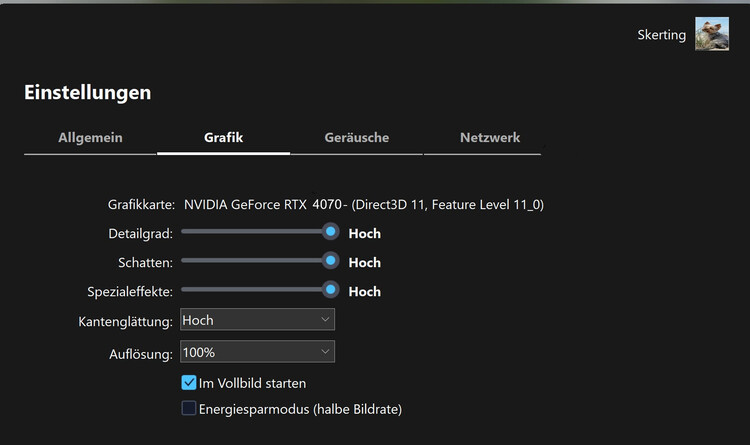Expand the Kantenglättung chevron arrow
The image size is (750, 445).
[x=325, y=319]
